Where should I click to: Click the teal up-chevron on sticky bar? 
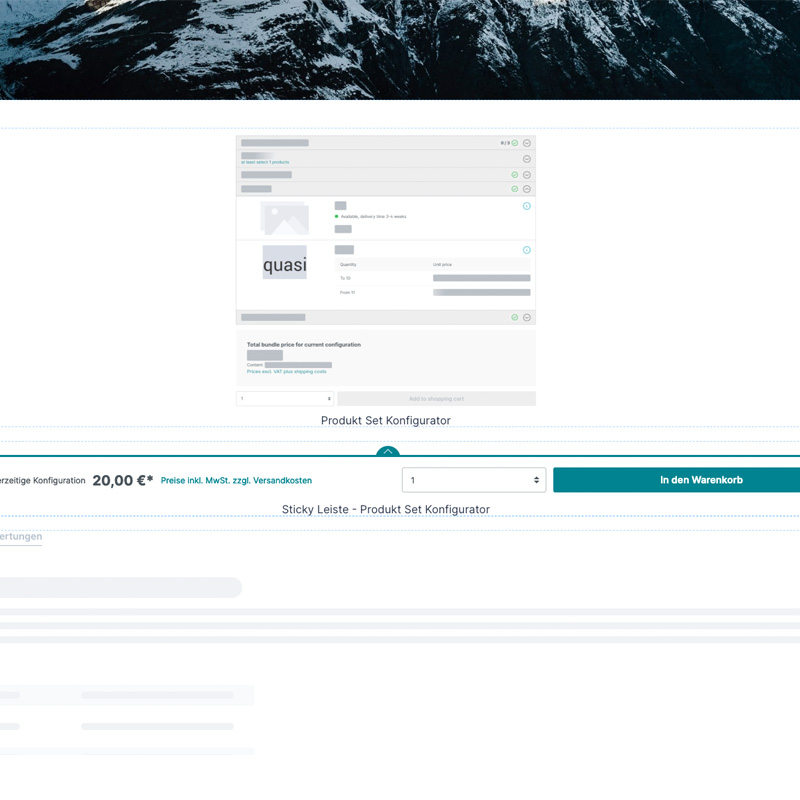388,452
